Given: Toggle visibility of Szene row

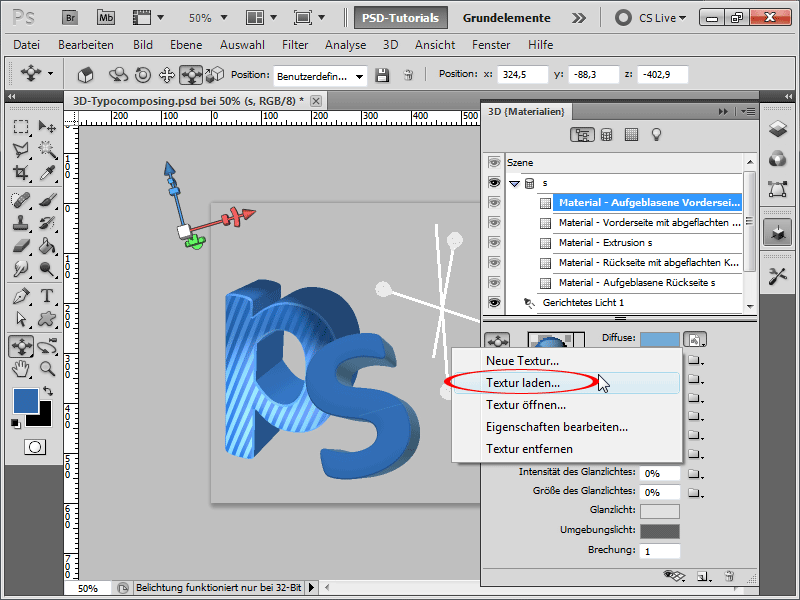Looking at the screenshot, I should pos(493,163).
